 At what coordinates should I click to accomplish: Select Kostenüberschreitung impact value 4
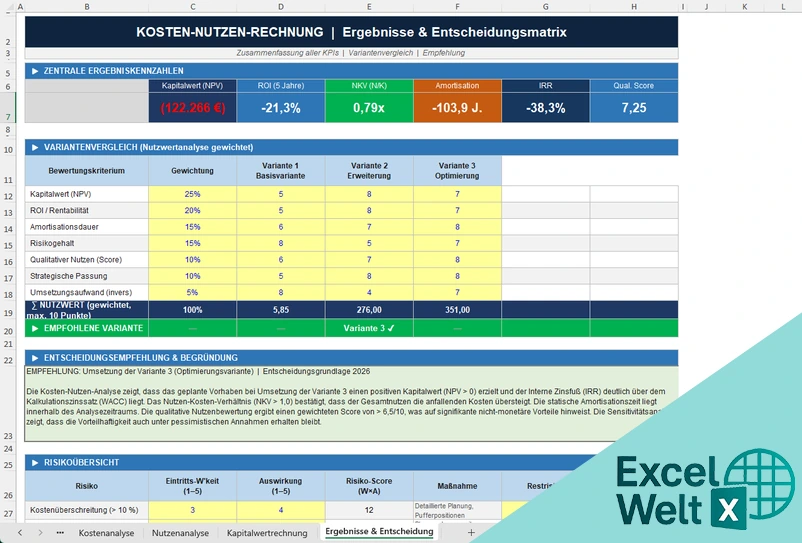[x=281, y=510]
